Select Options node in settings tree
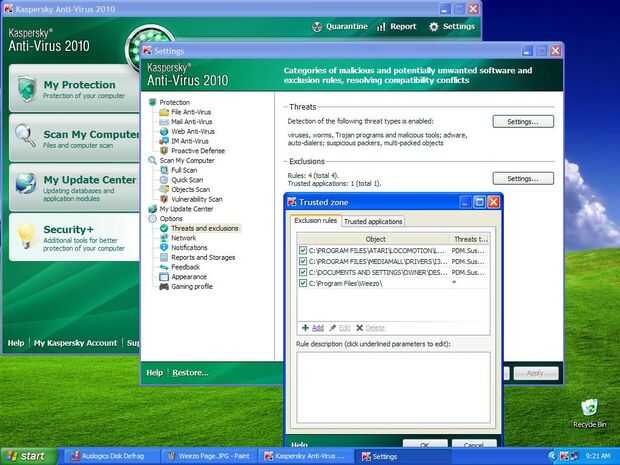This screenshot has height=465, width=620. click(x=171, y=219)
